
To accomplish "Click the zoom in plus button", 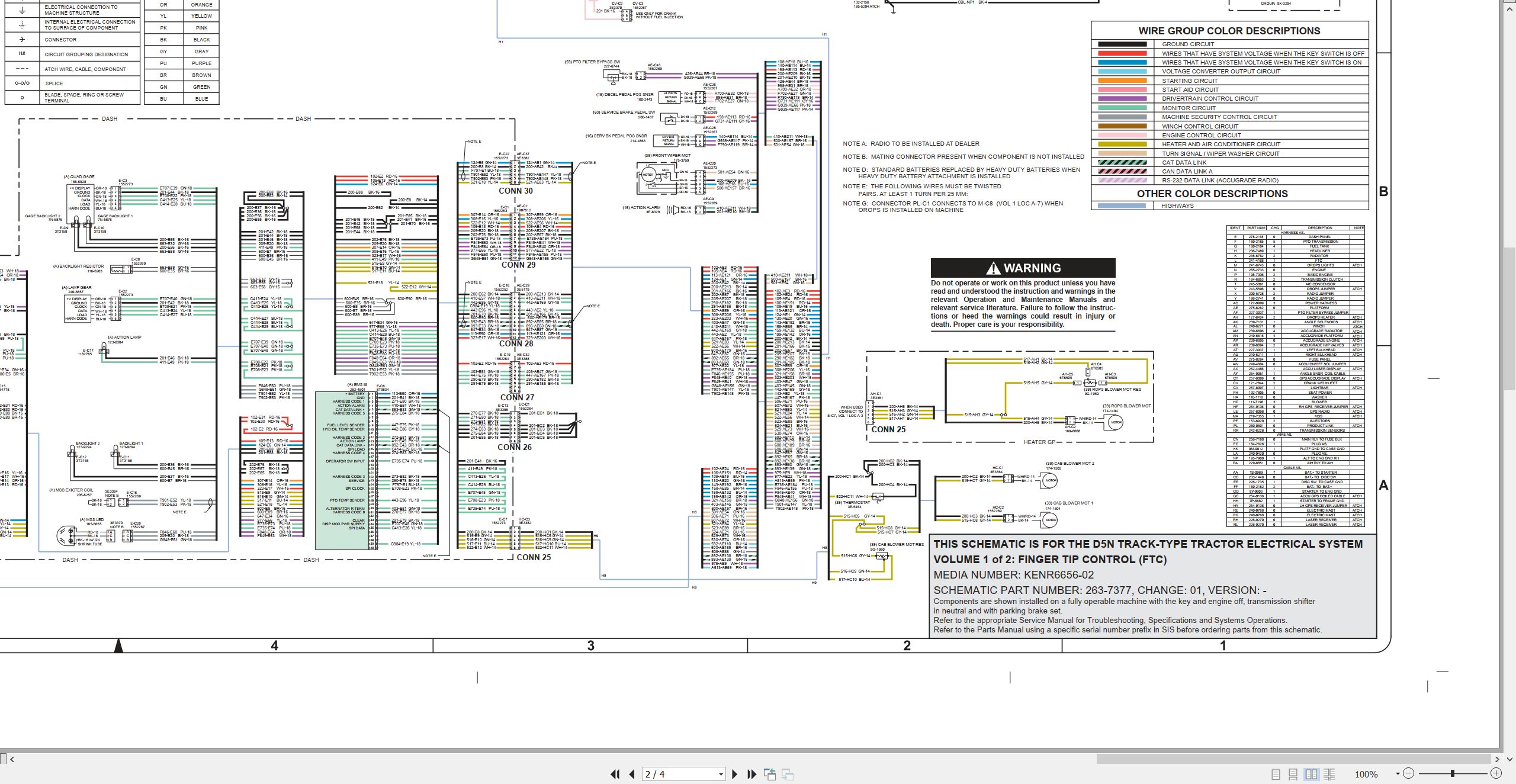I will click(x=1496, y=773).
